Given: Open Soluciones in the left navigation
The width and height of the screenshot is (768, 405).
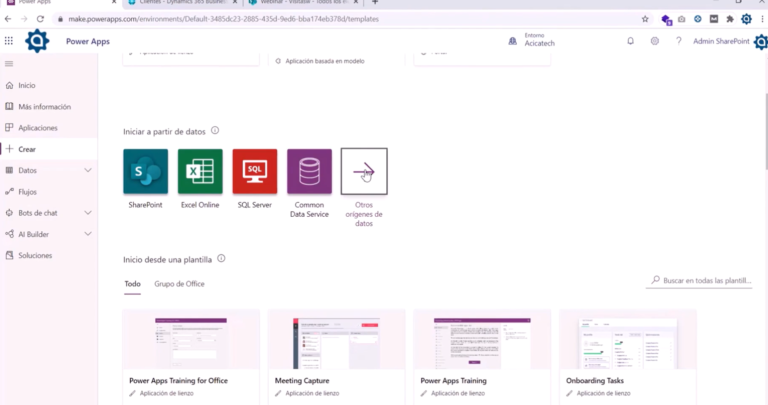Looking at the screenshot, I should tap(35, 255).
